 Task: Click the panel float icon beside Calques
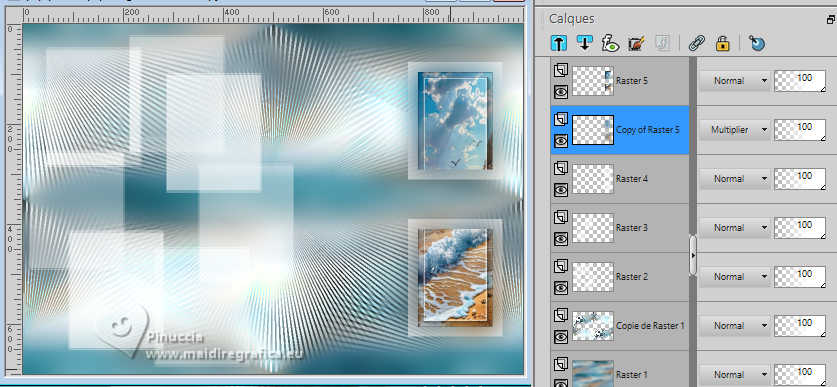click(831, 20)
